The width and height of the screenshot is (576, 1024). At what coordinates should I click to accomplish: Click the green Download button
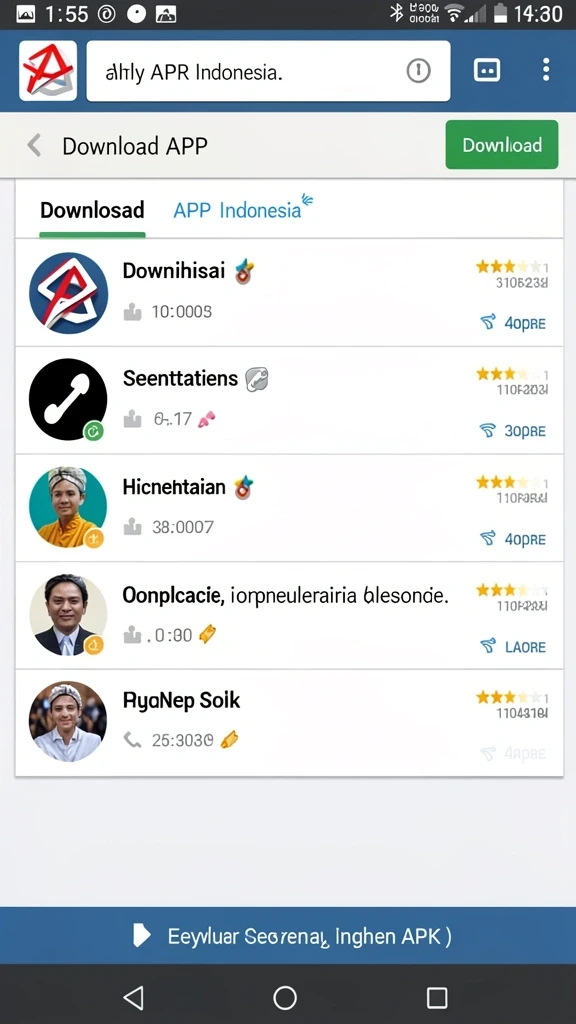pyautogui.click(x=502, y=144)
